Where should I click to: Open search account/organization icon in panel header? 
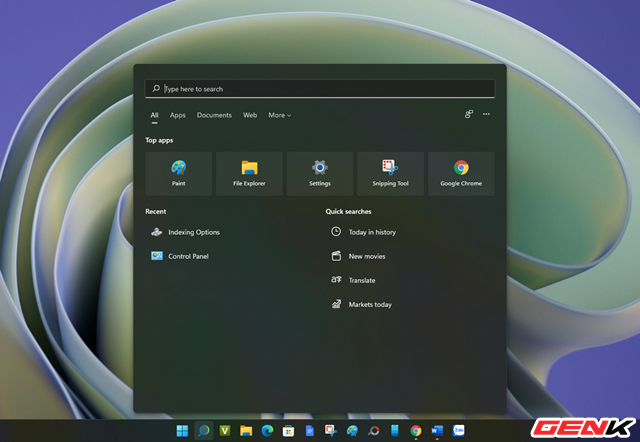469,114
